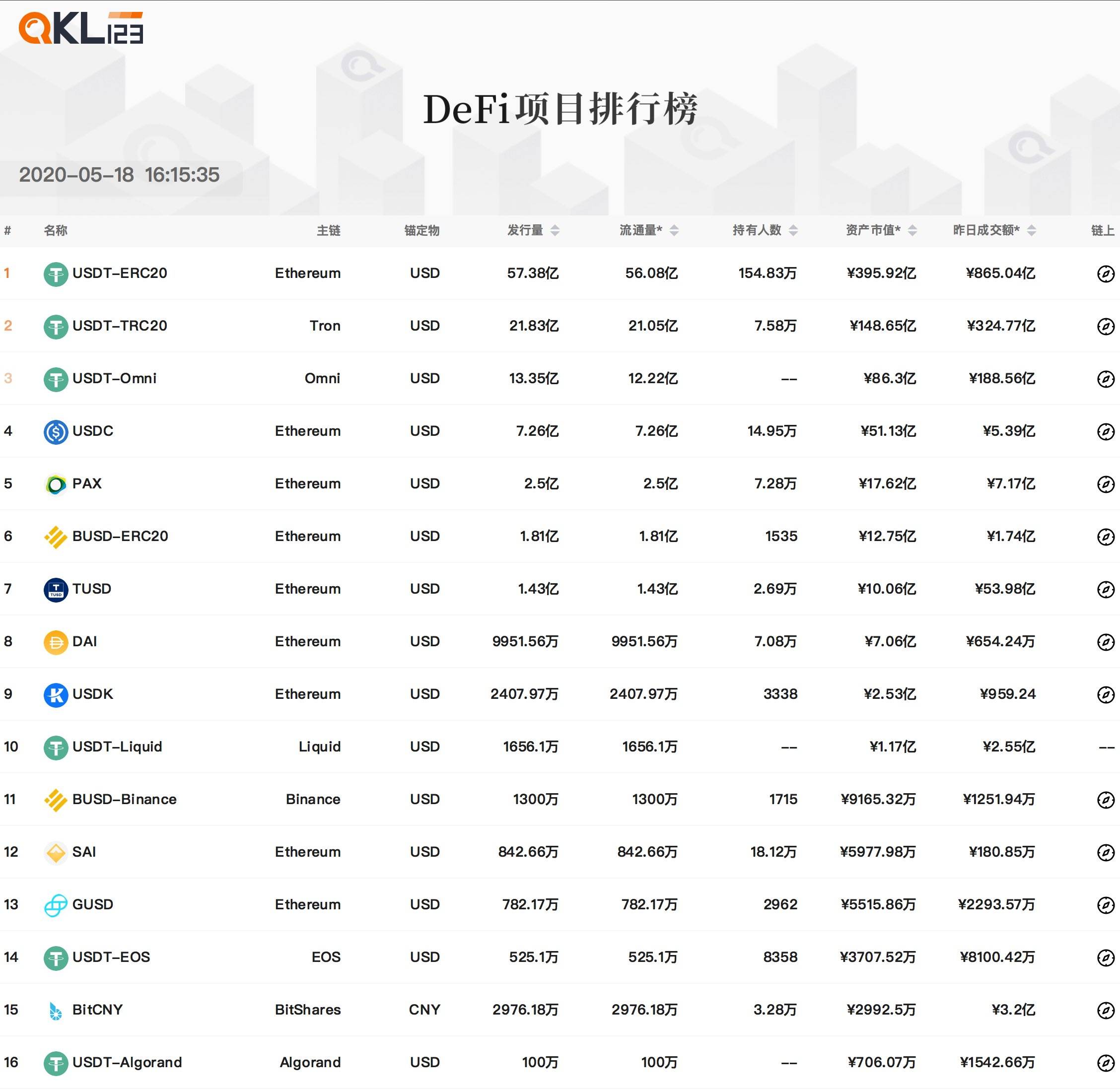Sort by 流通量 using its arrows
The image size is (1120, 1090).
click(674, 230)
